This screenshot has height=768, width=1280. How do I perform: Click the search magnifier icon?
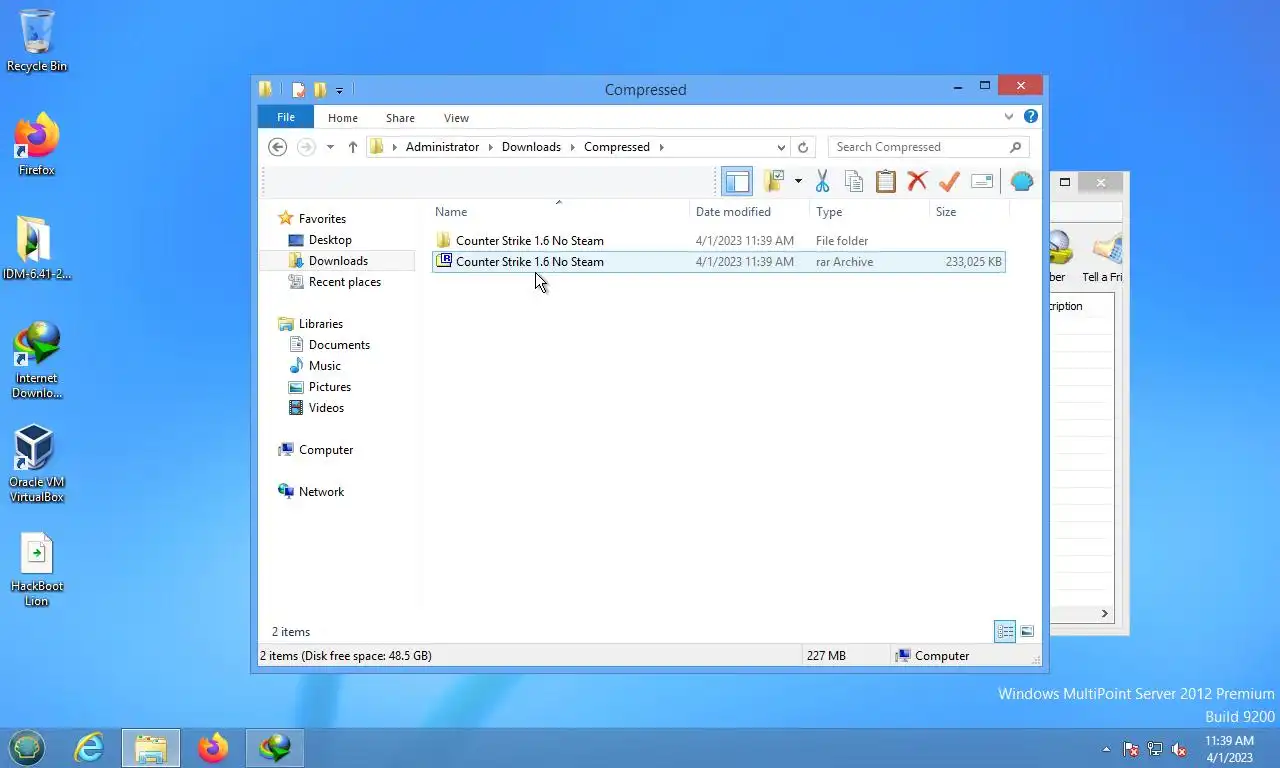click(1016, 147)
